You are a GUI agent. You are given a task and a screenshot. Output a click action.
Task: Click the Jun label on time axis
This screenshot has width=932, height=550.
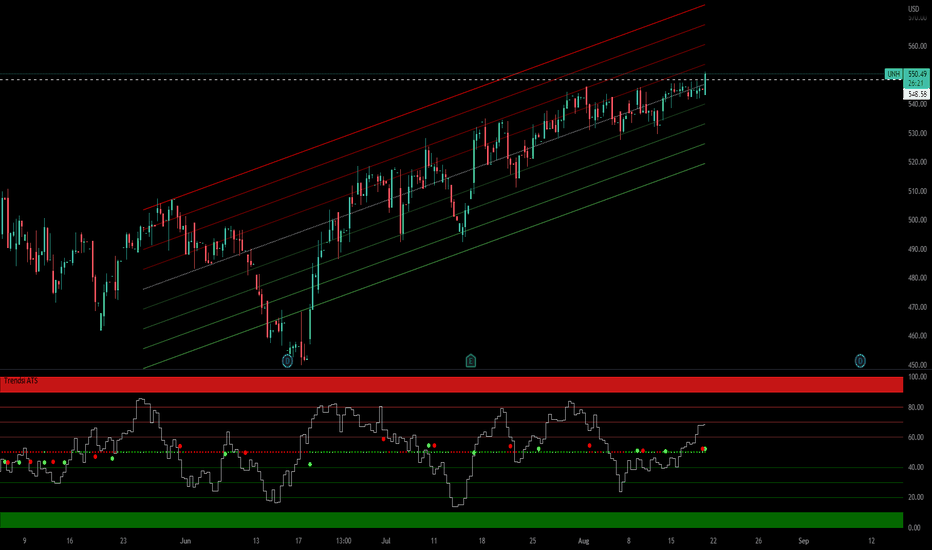(185, 541)
